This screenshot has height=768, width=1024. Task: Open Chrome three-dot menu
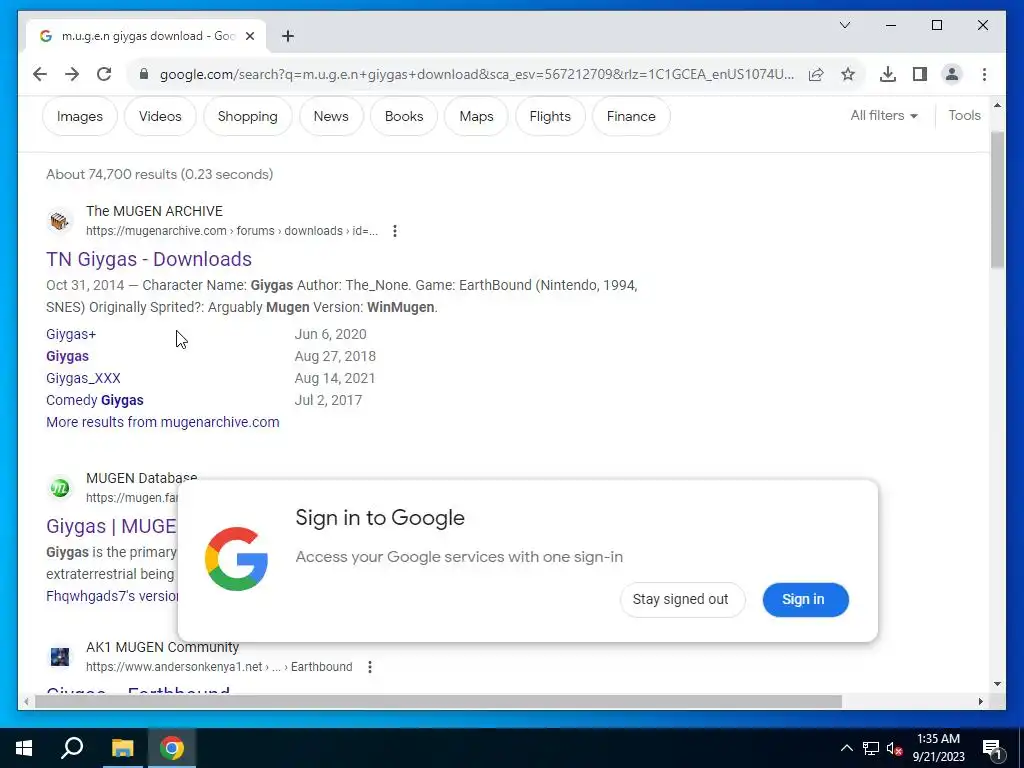click(x=984, y=74)
